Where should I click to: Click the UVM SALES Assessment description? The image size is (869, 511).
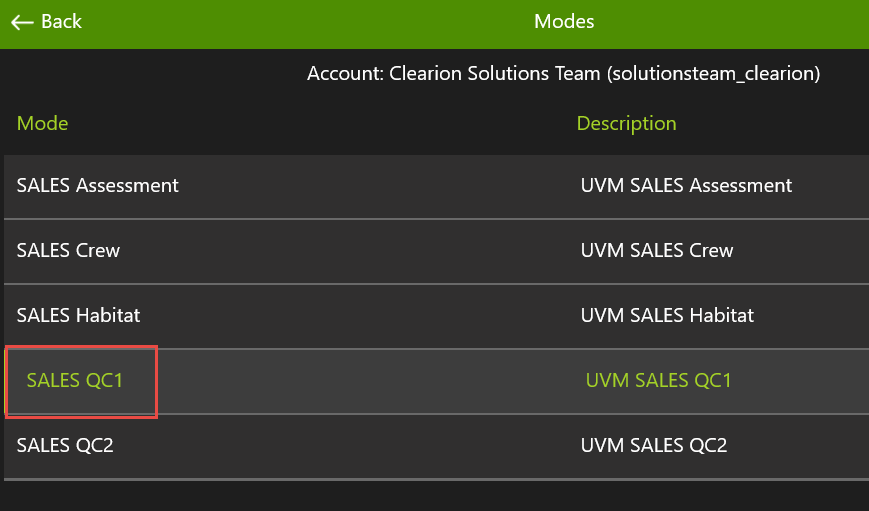pos(686,185)
